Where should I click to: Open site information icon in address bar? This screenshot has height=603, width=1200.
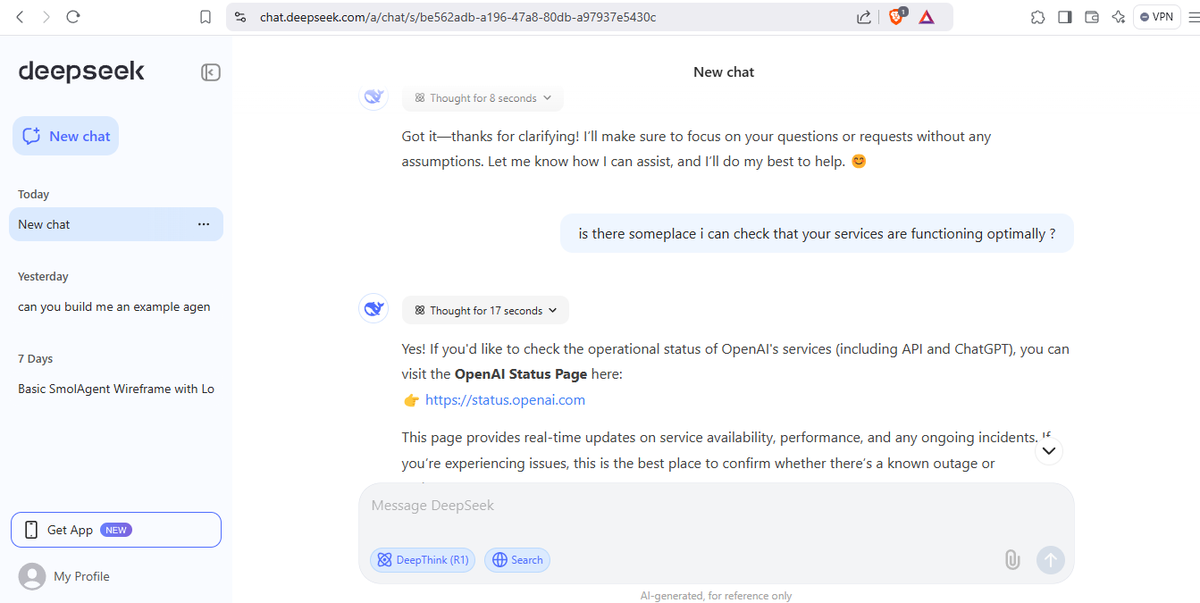click(x=239, y=17)
